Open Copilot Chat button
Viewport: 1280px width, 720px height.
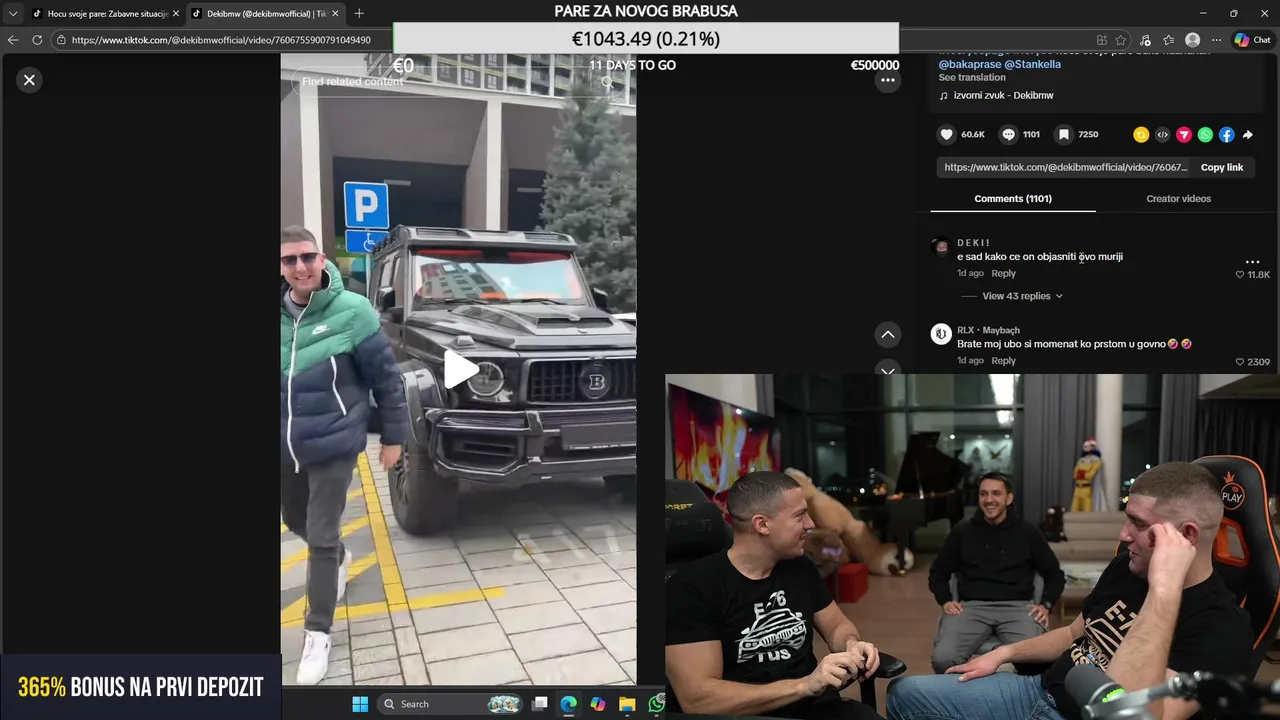pyautogui.click(x=1252, y=40)
